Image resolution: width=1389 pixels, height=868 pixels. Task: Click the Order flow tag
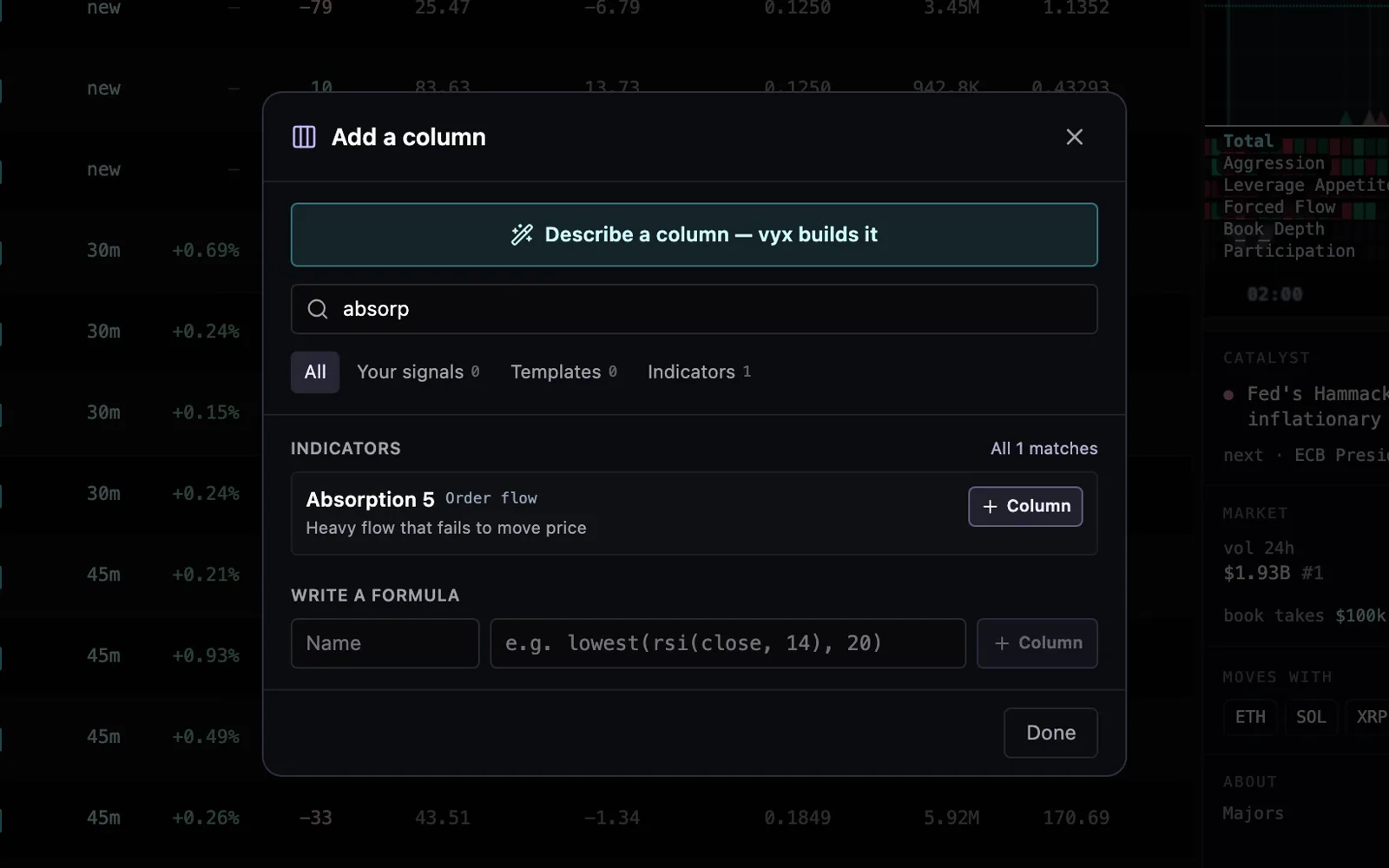click(x=491, y=498)
